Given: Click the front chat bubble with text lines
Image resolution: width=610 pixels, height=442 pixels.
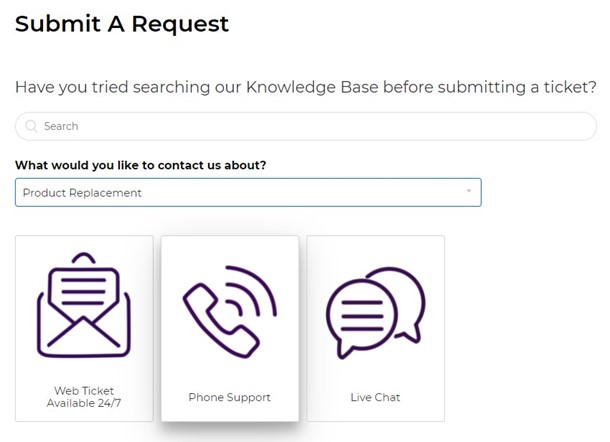Looking at the screenshot, I should tap(361, 318).
